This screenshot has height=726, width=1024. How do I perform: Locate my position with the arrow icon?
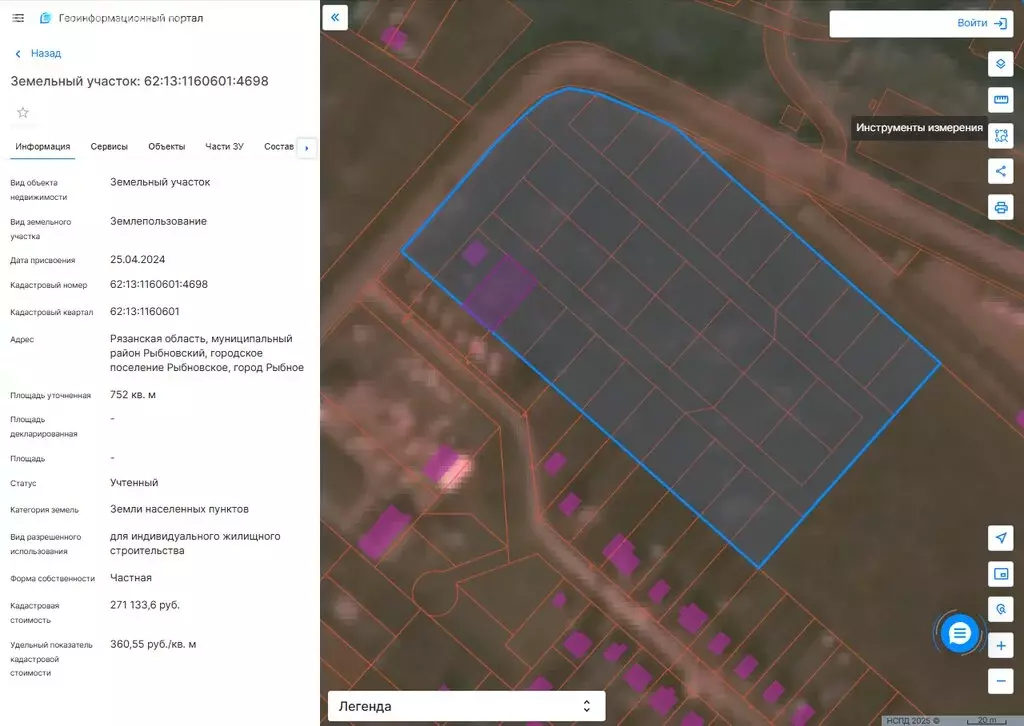(1000, 538)
